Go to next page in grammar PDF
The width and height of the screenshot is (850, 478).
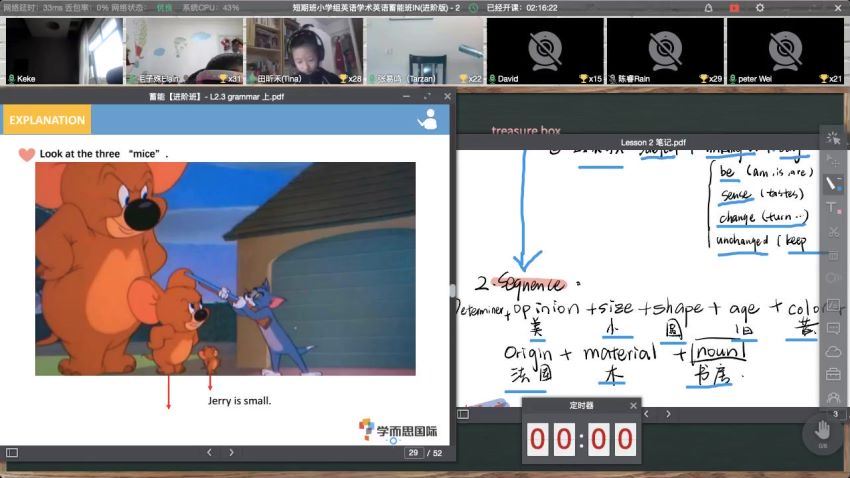[231, 452]
